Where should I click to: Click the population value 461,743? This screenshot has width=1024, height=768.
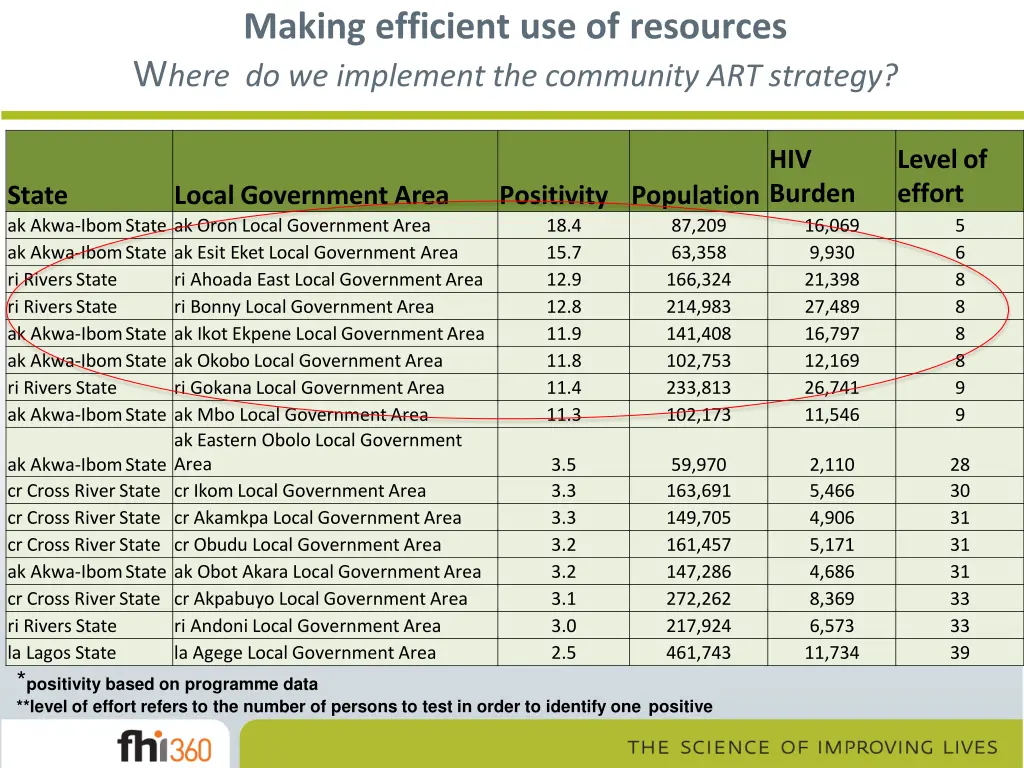point(699,653)
